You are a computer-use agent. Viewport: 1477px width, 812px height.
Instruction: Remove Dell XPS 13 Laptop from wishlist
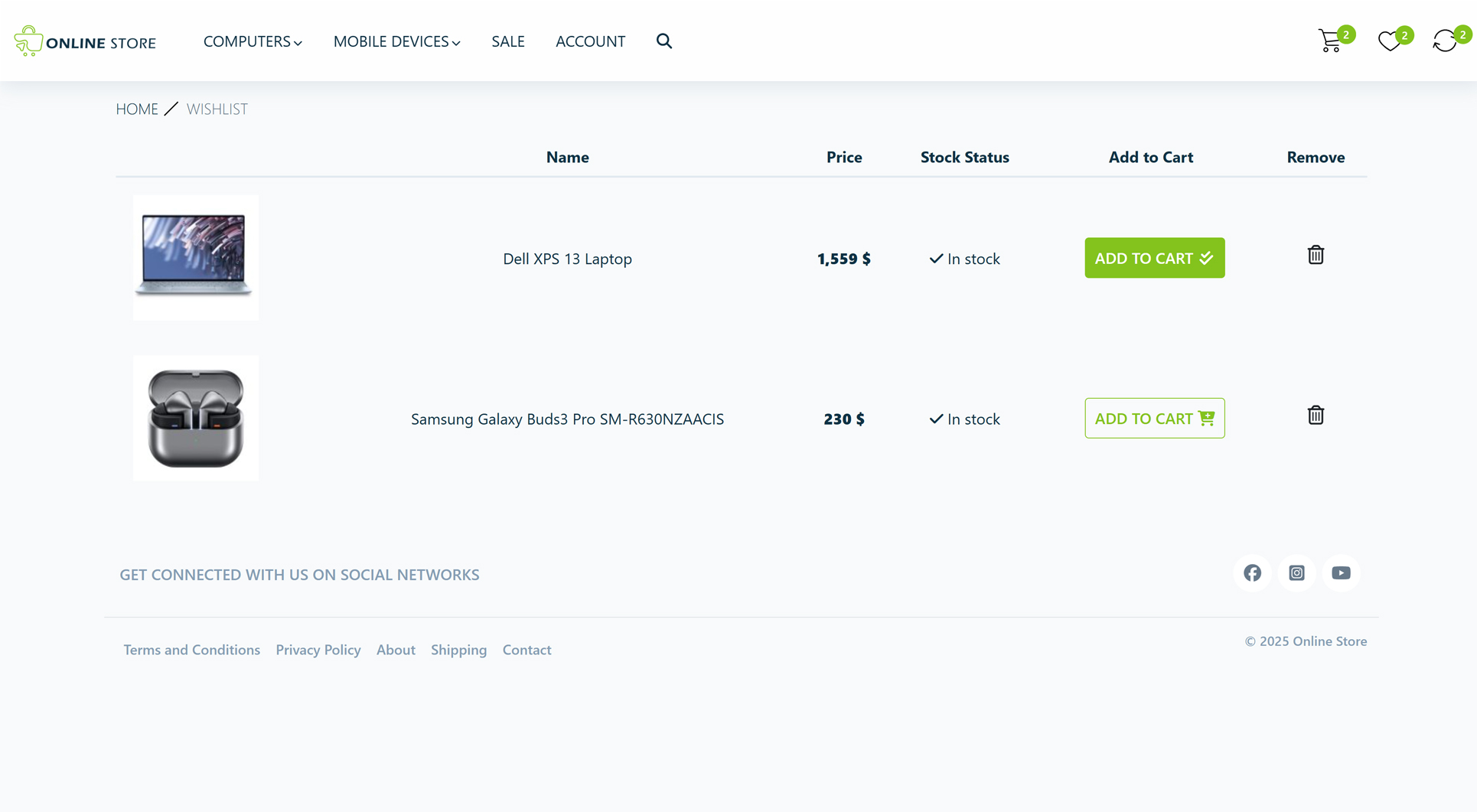click(1315, 255)
